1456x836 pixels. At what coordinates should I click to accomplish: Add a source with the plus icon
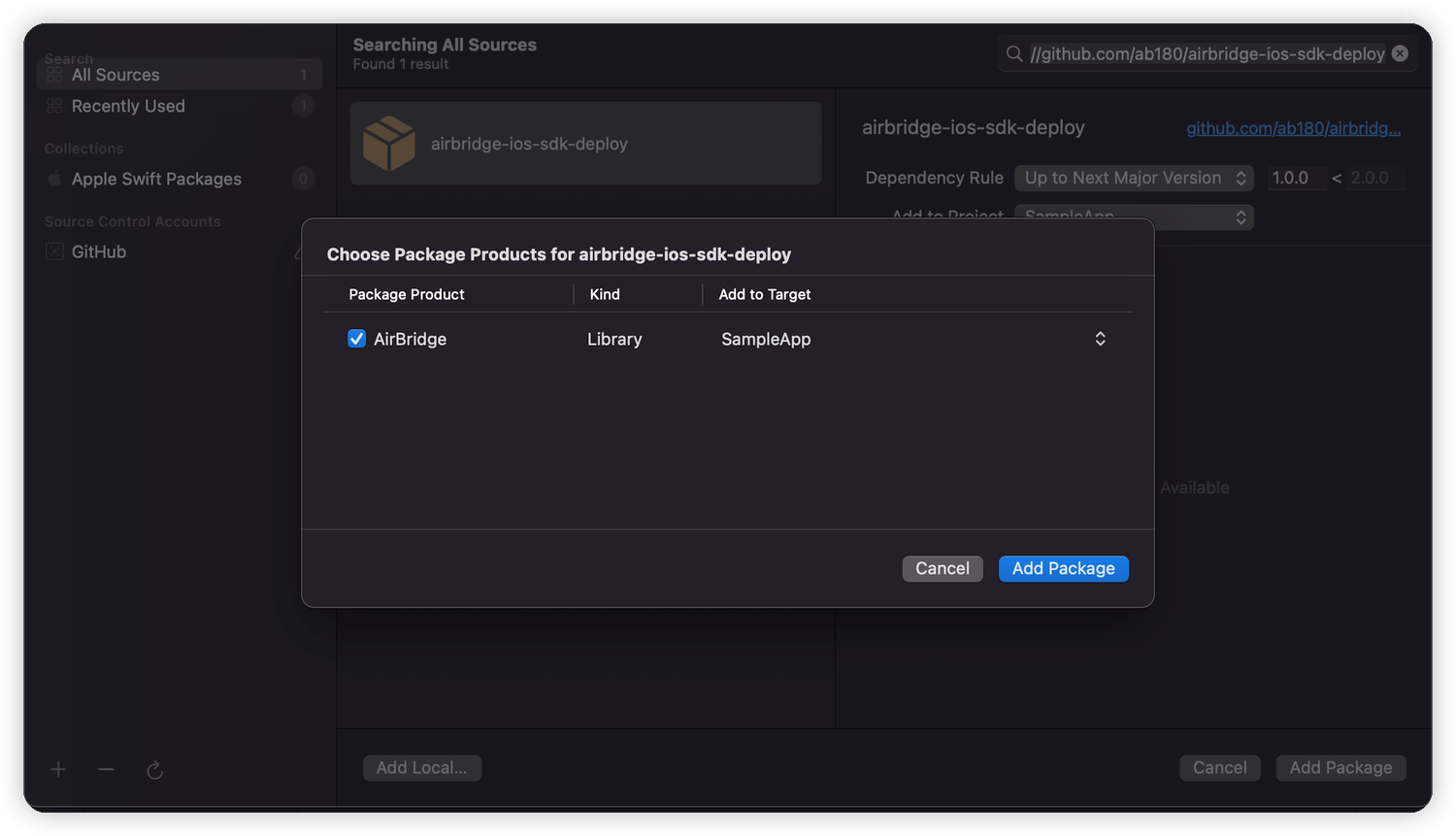[58, 770]
